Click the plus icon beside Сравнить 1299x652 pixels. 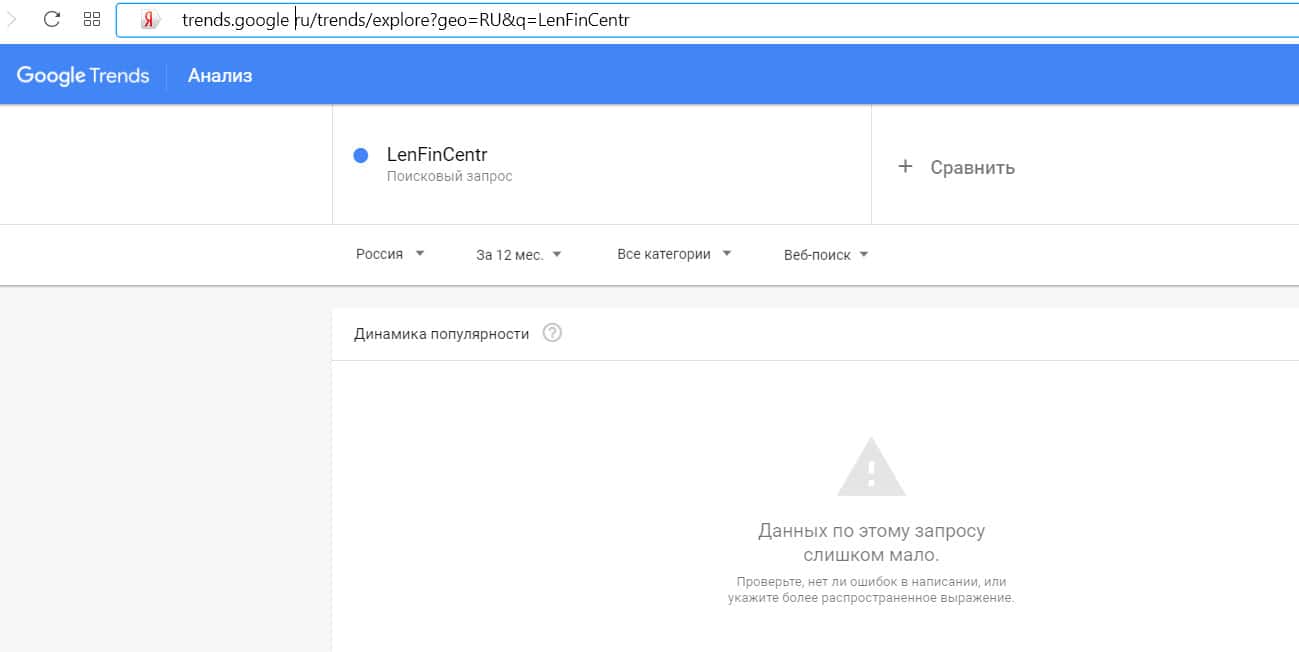[905, 166]
